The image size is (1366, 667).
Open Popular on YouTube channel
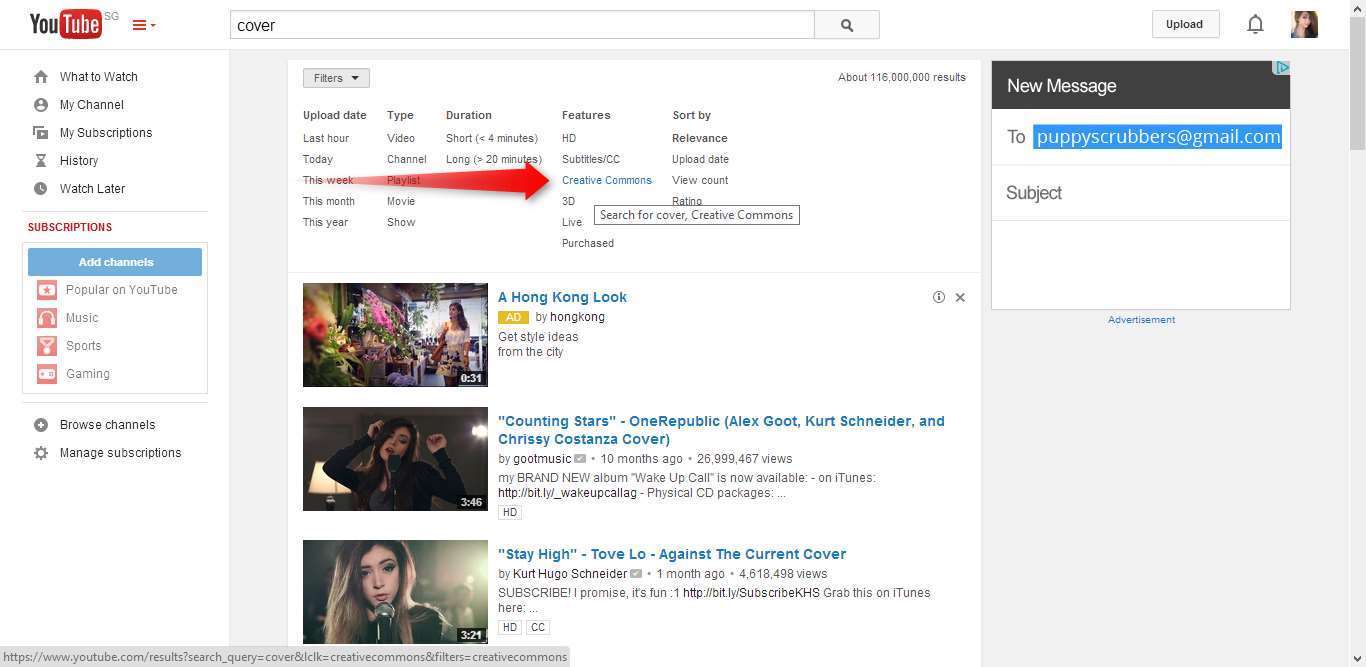tap(121, 290)
